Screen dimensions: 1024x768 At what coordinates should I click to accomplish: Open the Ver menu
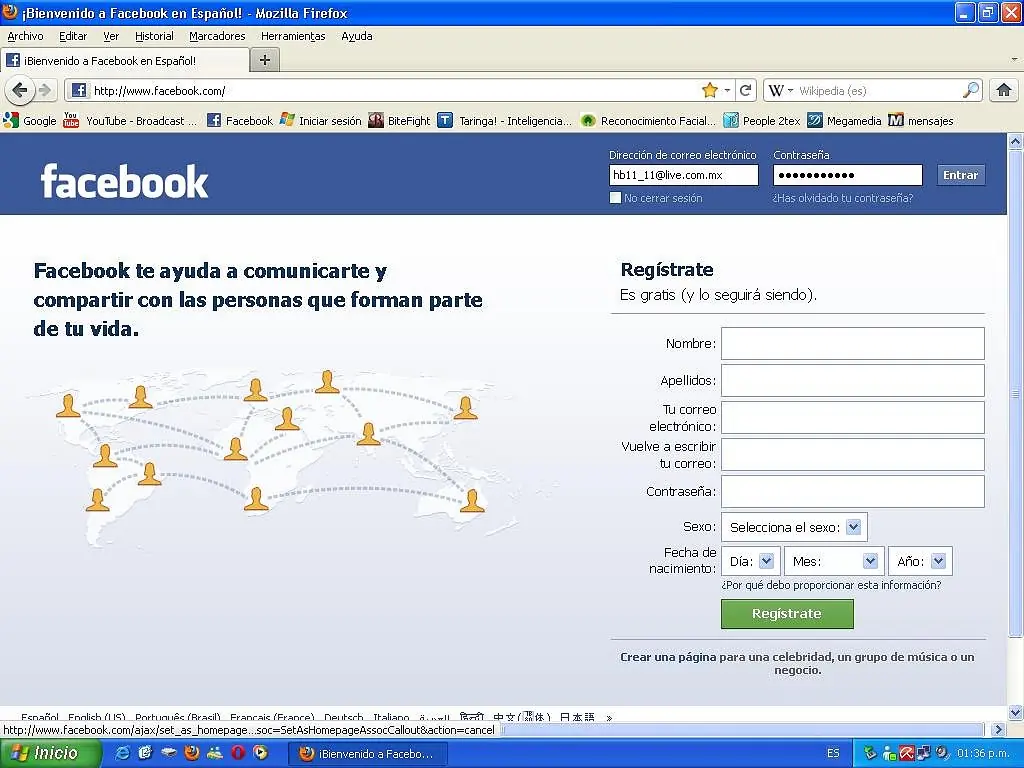point(111,36)
